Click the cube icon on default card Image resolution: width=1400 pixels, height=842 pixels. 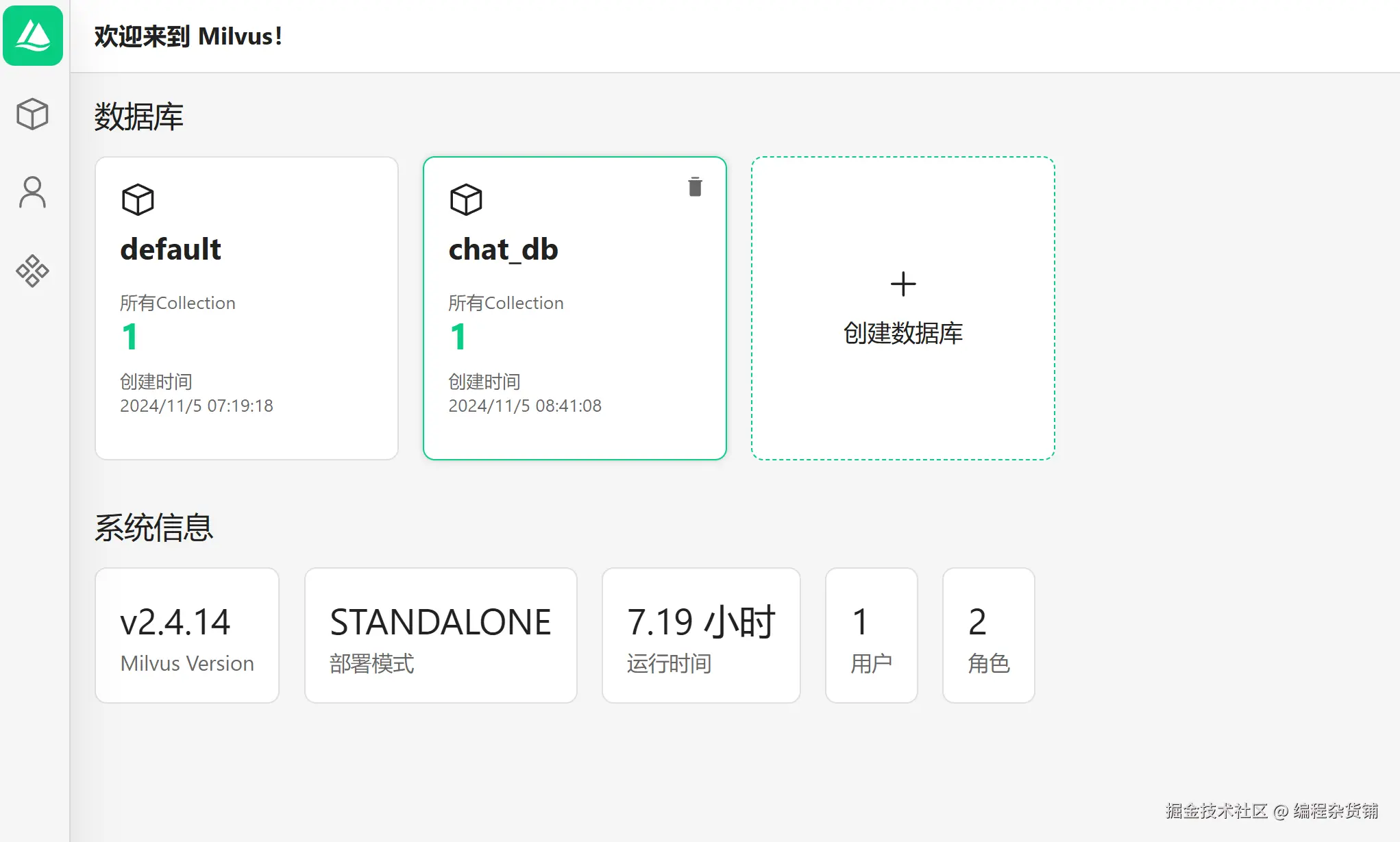click(x=138, y=200)
